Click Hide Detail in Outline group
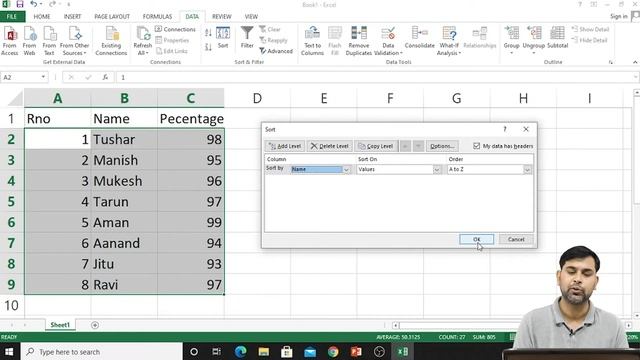This screenshot has width=640, height=360. (590, 40)
